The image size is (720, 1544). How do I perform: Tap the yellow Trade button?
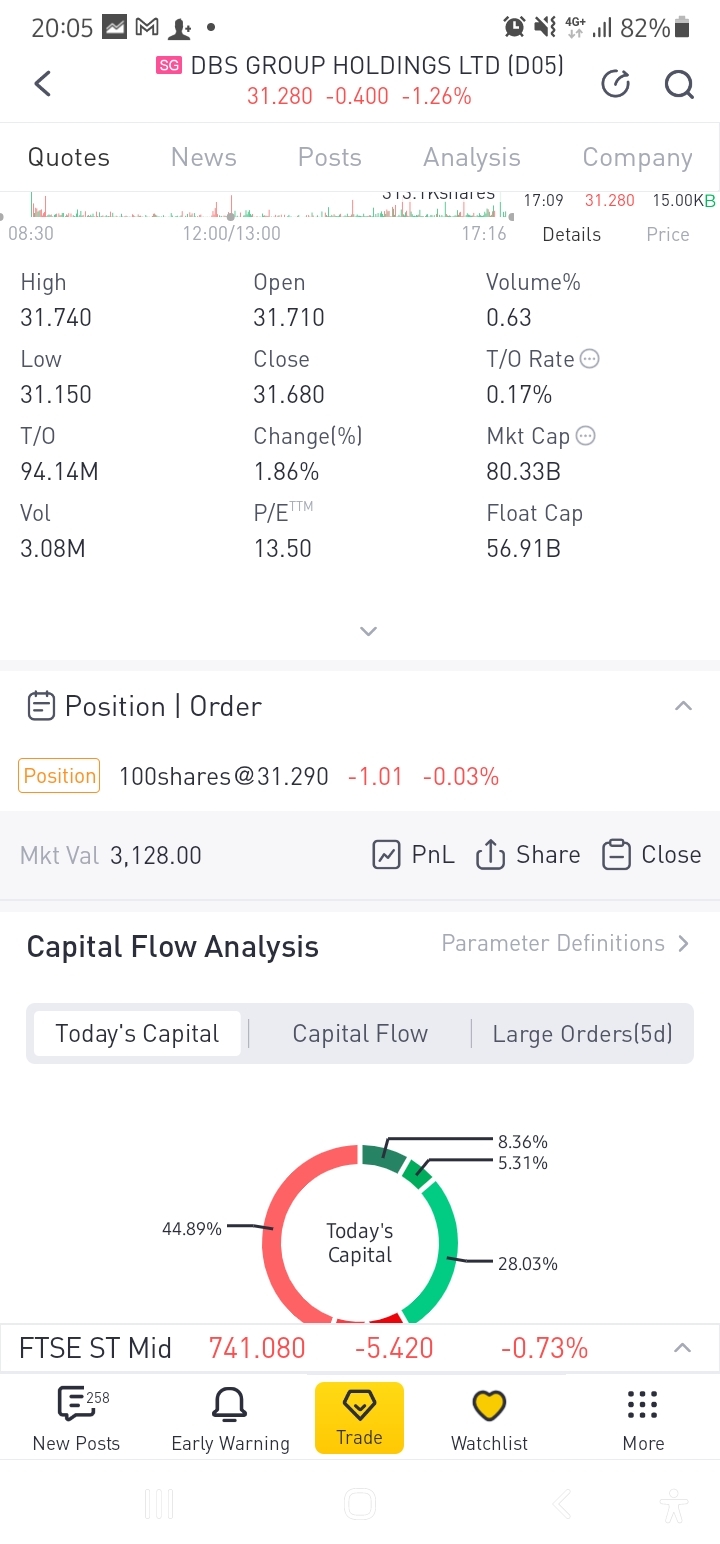tap(359, 1418)
